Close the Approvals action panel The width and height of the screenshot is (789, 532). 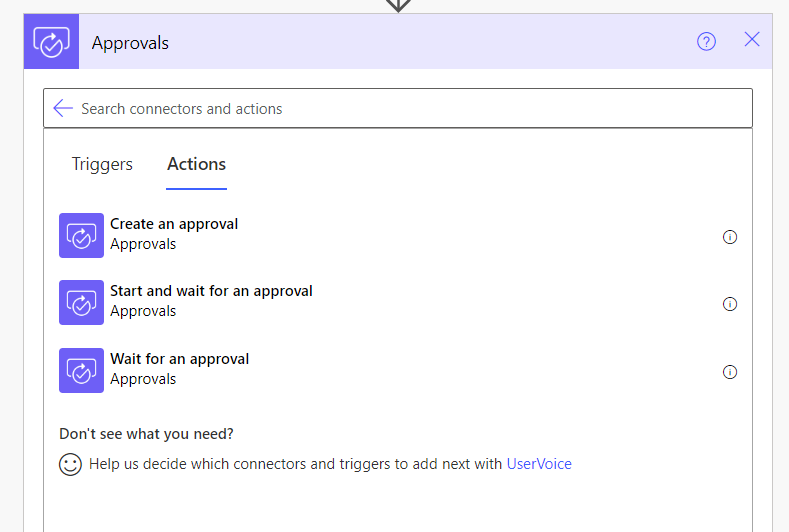752,39
